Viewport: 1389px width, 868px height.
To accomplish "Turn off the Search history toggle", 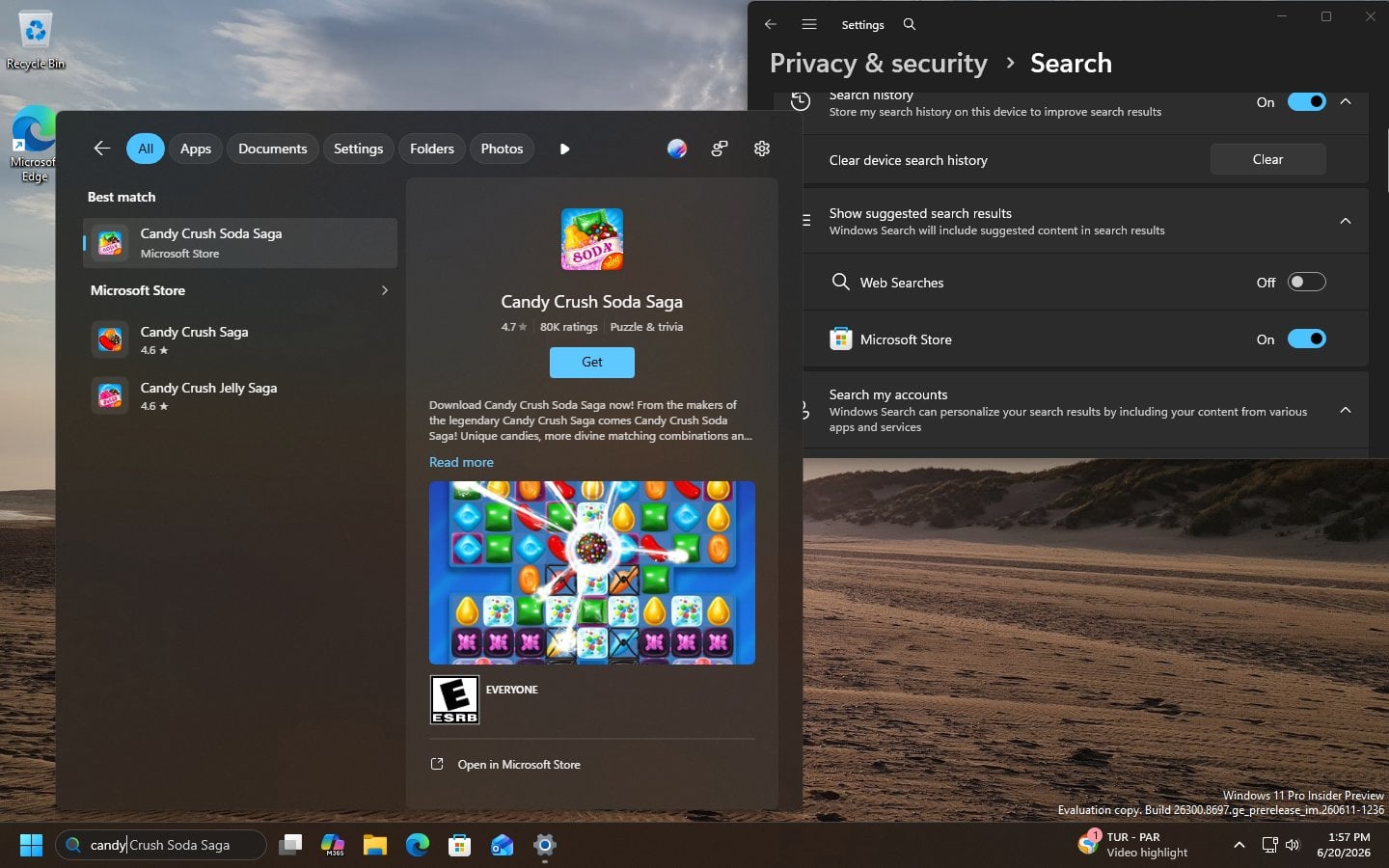I will (1307, 101).
